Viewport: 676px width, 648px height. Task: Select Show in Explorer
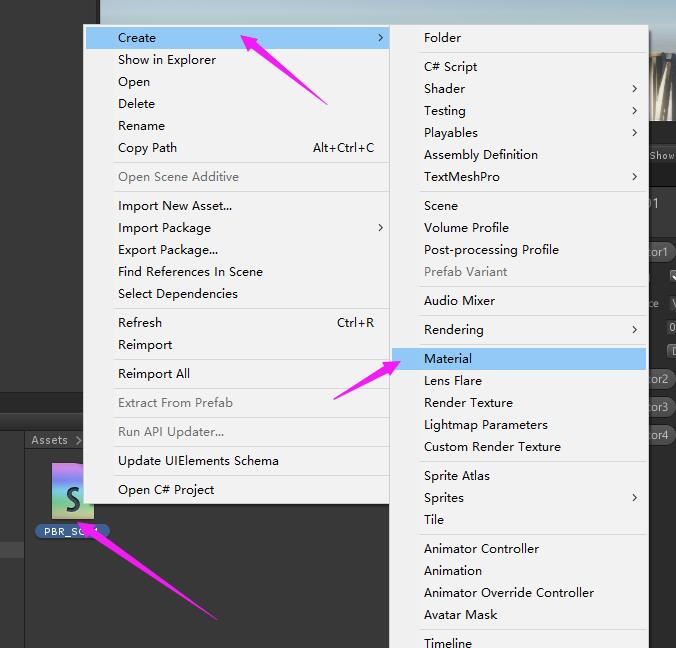166,60
